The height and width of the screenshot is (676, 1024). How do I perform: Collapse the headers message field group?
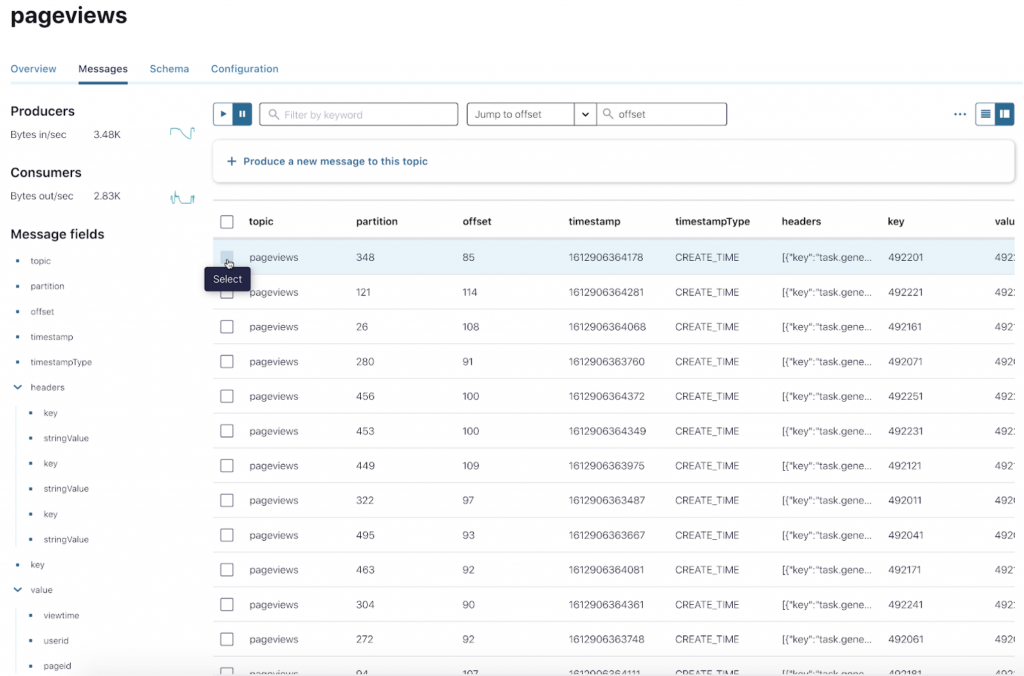tap(18, 387)
